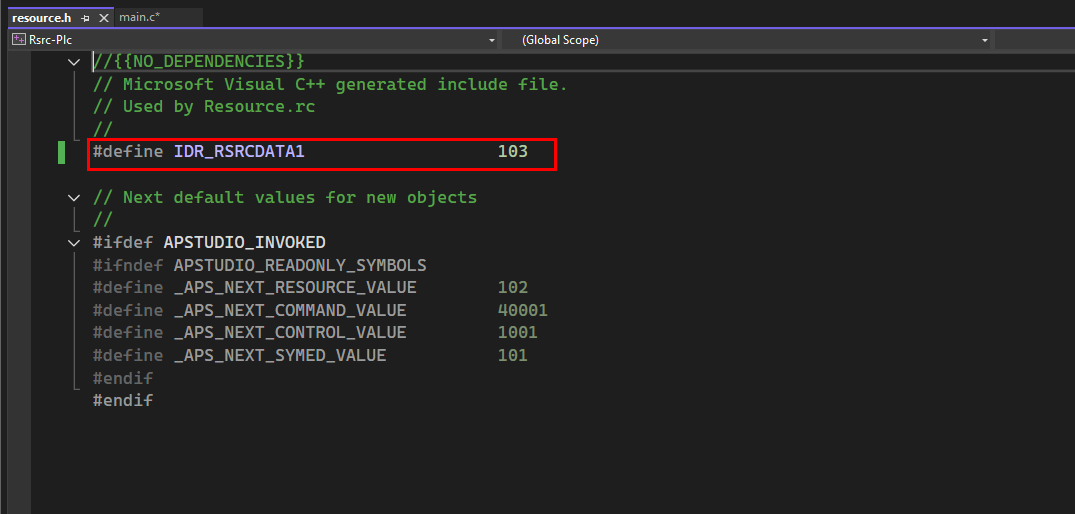Click _APS_NEXT_COMMAND_VALUE macro name
Screen dimensions: 1075x514
tap(290, 310)
